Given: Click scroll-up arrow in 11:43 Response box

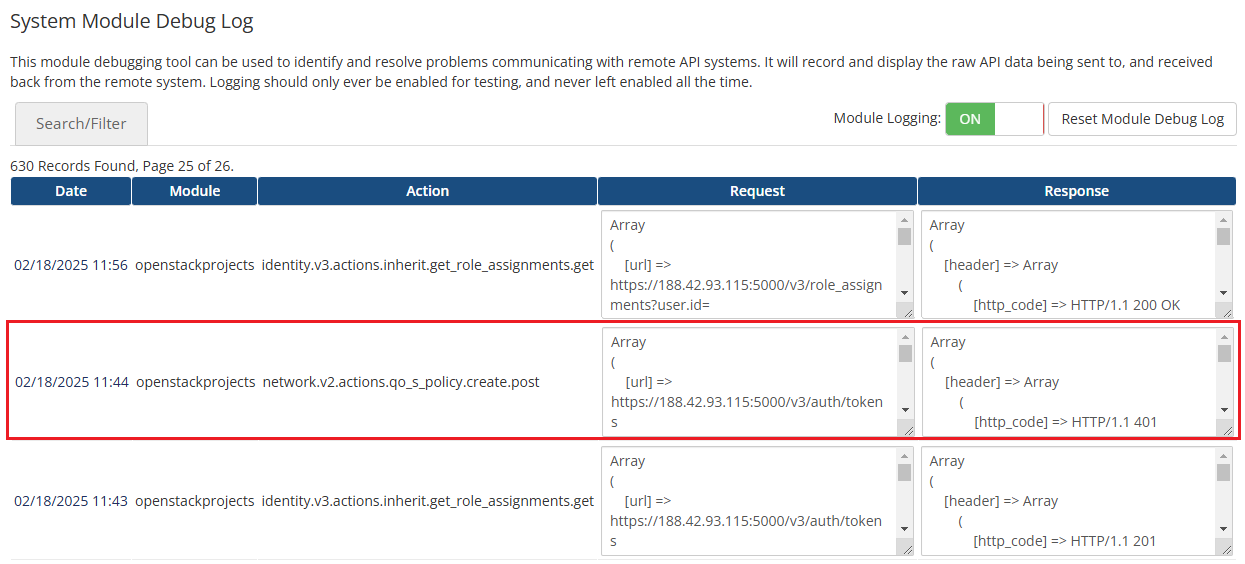Looking at the screenshot, I should pos(1224,456).
